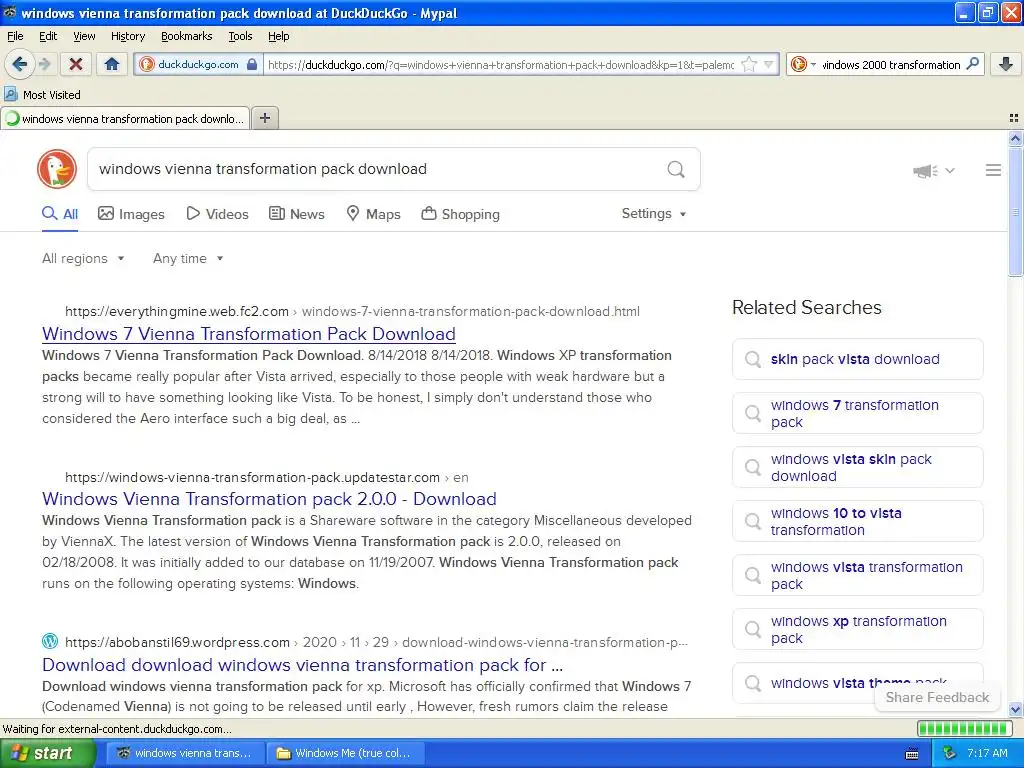Click the padlock site security icon
1024x768 pixels.
point(252,64)
